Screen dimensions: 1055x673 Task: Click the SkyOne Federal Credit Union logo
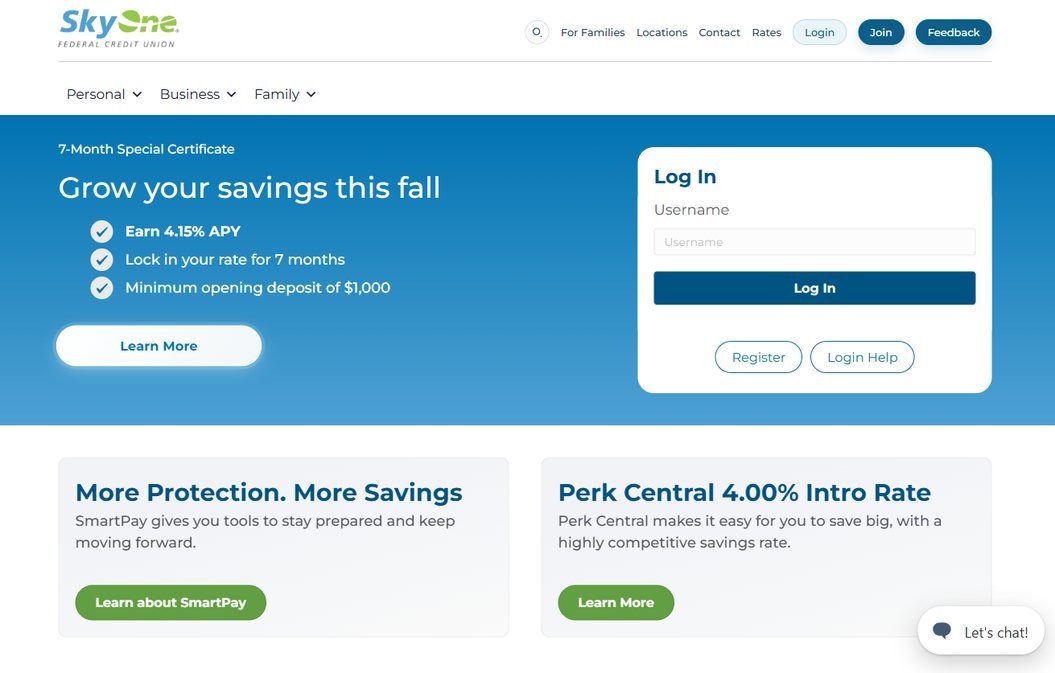tap(118, 28)
